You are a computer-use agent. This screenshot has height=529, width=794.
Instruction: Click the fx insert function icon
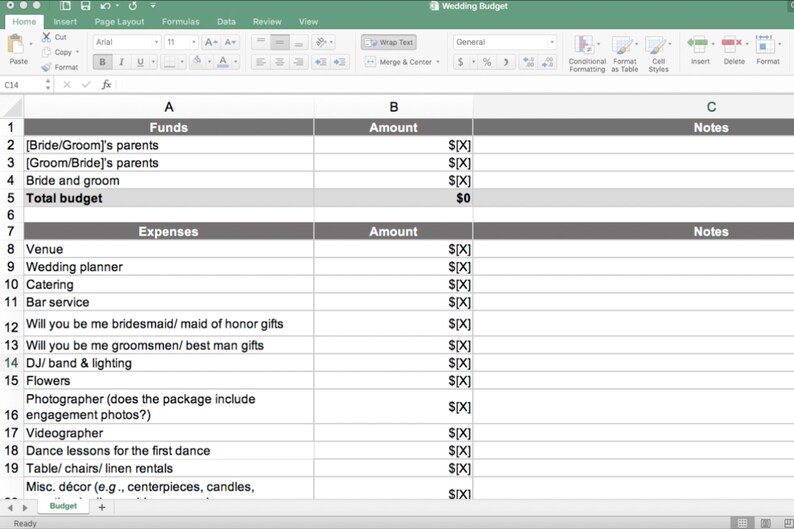(106, 85)
